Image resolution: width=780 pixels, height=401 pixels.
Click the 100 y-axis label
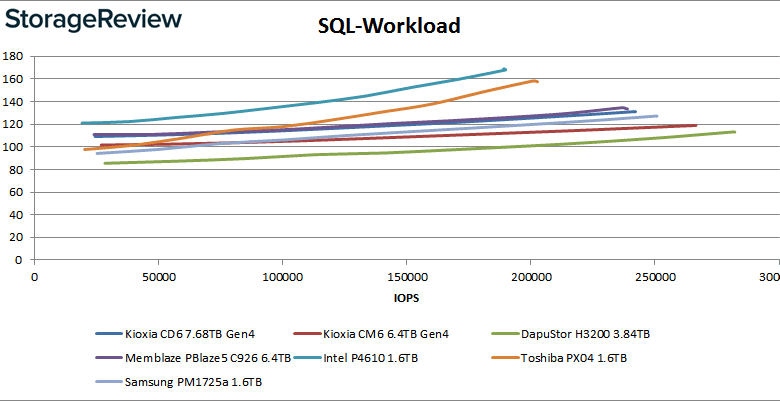tap(12, 147)
